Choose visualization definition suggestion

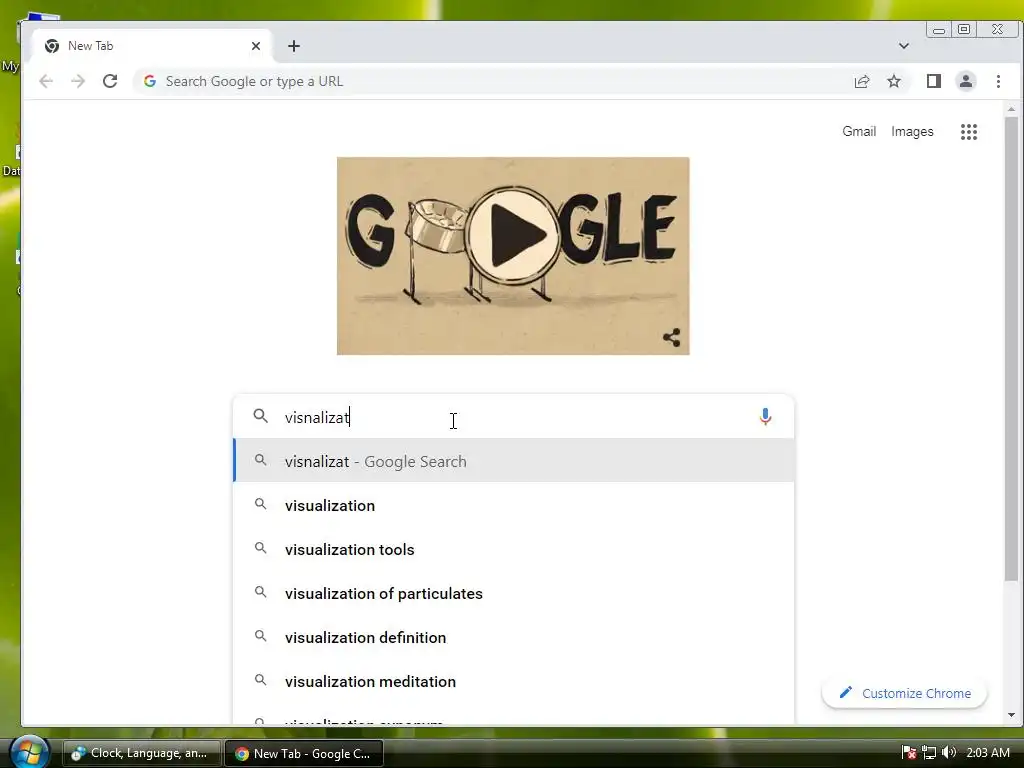[513, 637]
